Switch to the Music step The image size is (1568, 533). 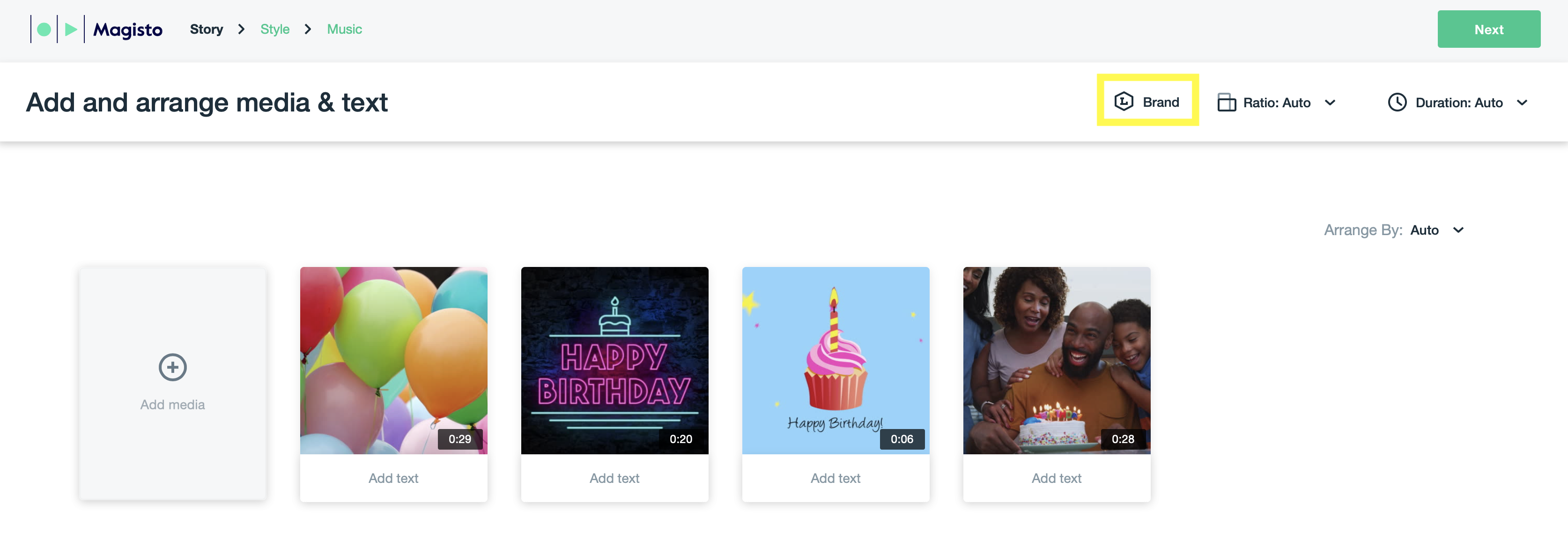pyautogui.click(x=345, y=29)
